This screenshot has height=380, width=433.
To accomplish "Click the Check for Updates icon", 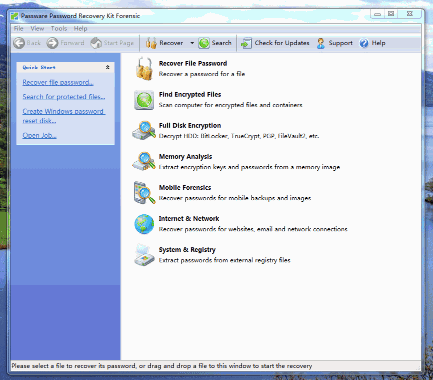I will tap(246, 43).
